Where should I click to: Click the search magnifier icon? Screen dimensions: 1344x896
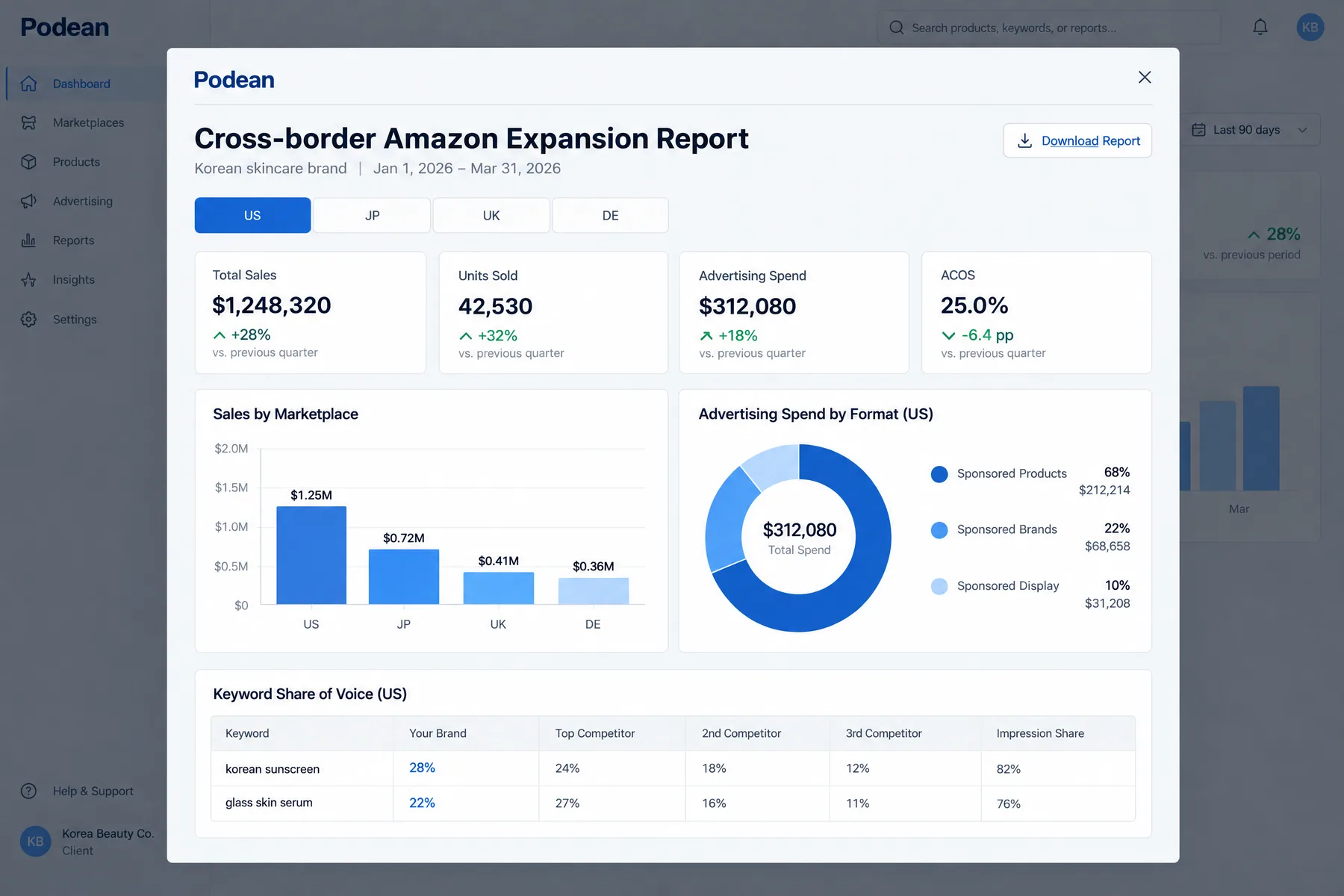click(896, 28)
